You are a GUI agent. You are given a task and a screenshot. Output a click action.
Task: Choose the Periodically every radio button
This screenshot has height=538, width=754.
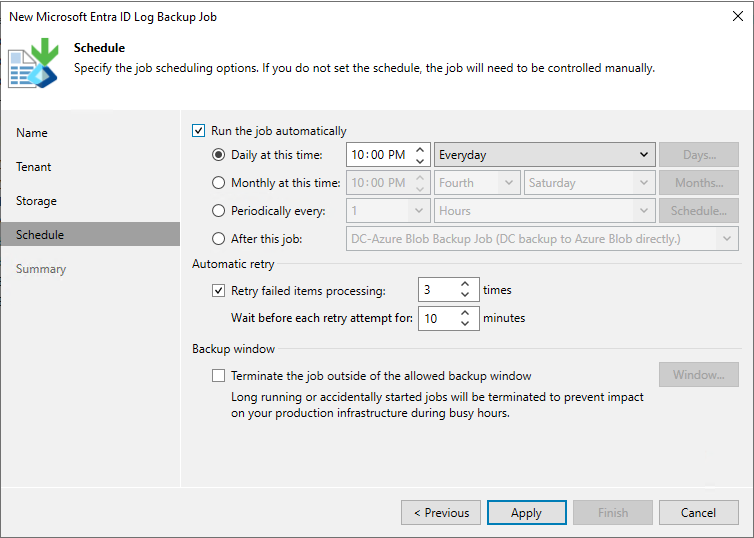pyautogui.click(x=219, y=211)
